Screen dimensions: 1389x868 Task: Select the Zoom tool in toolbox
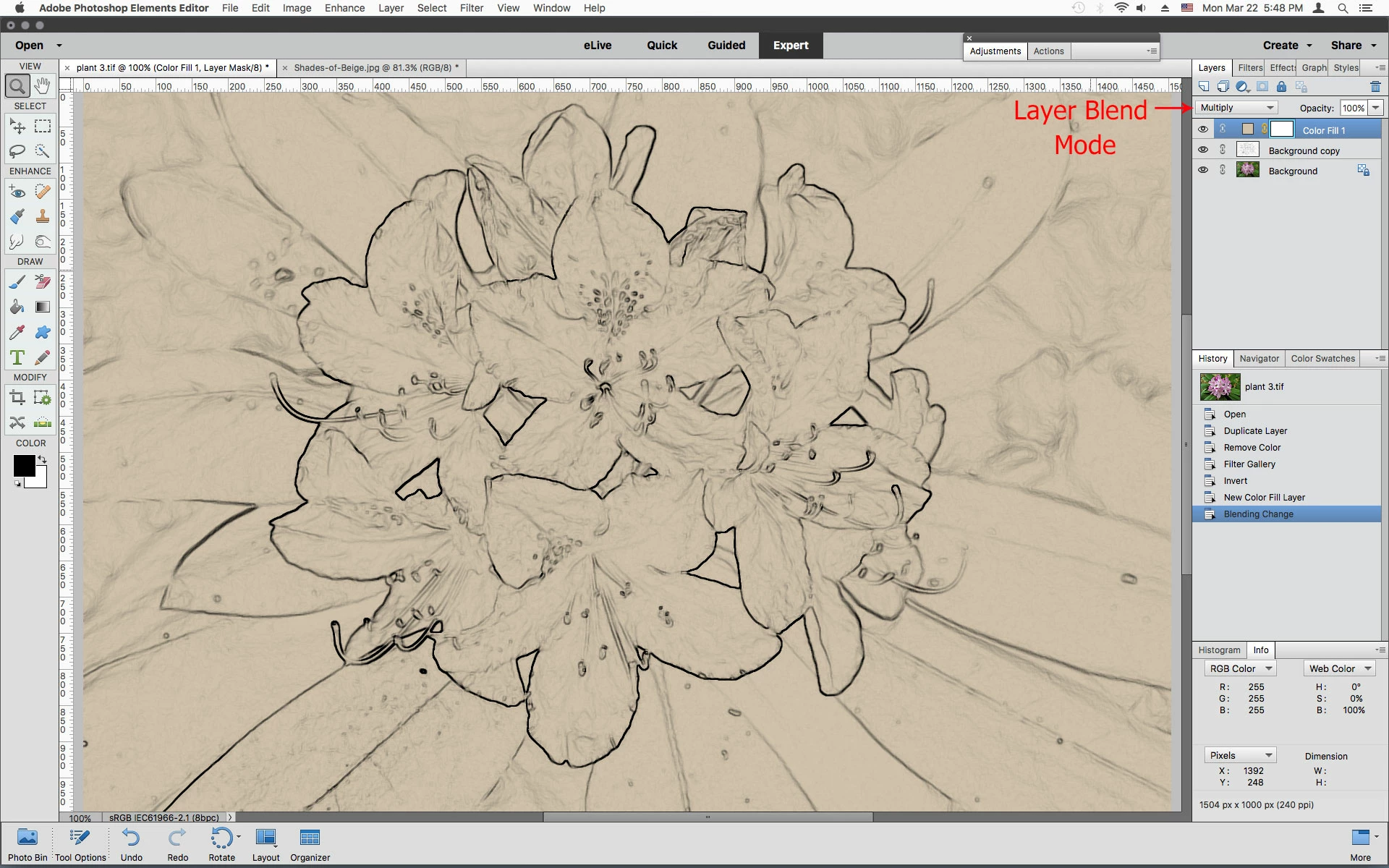click(17, 86)
